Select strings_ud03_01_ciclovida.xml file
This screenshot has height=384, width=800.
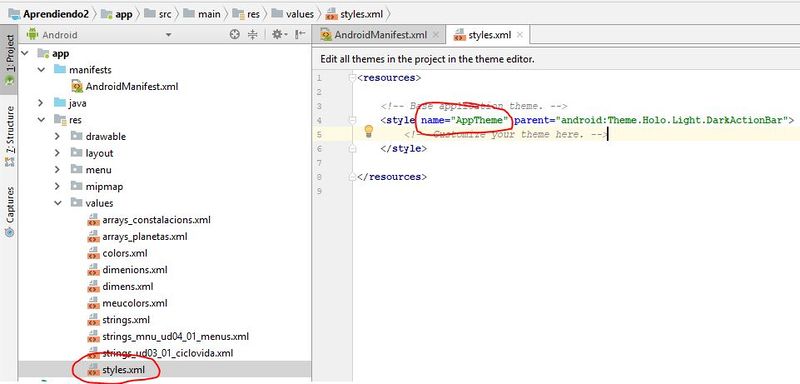point(167,353)
